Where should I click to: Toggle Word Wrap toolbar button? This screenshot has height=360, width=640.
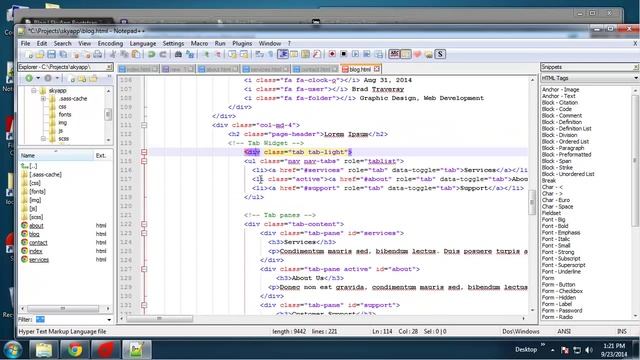click(x=260, y=54)
